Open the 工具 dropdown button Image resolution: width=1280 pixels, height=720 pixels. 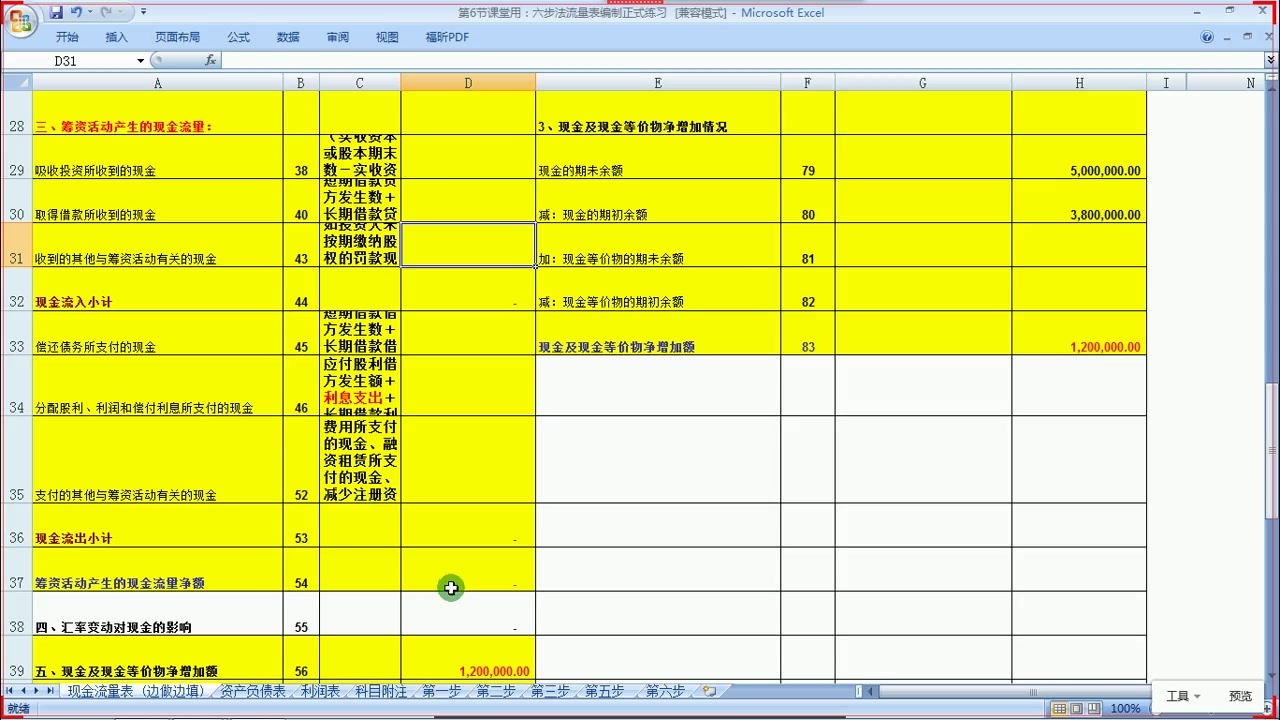tap(1184, 696)
